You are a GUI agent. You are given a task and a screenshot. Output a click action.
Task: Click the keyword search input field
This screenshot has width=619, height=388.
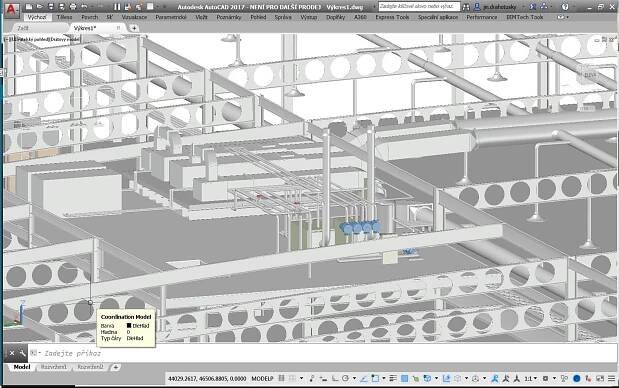pos(419,7)
